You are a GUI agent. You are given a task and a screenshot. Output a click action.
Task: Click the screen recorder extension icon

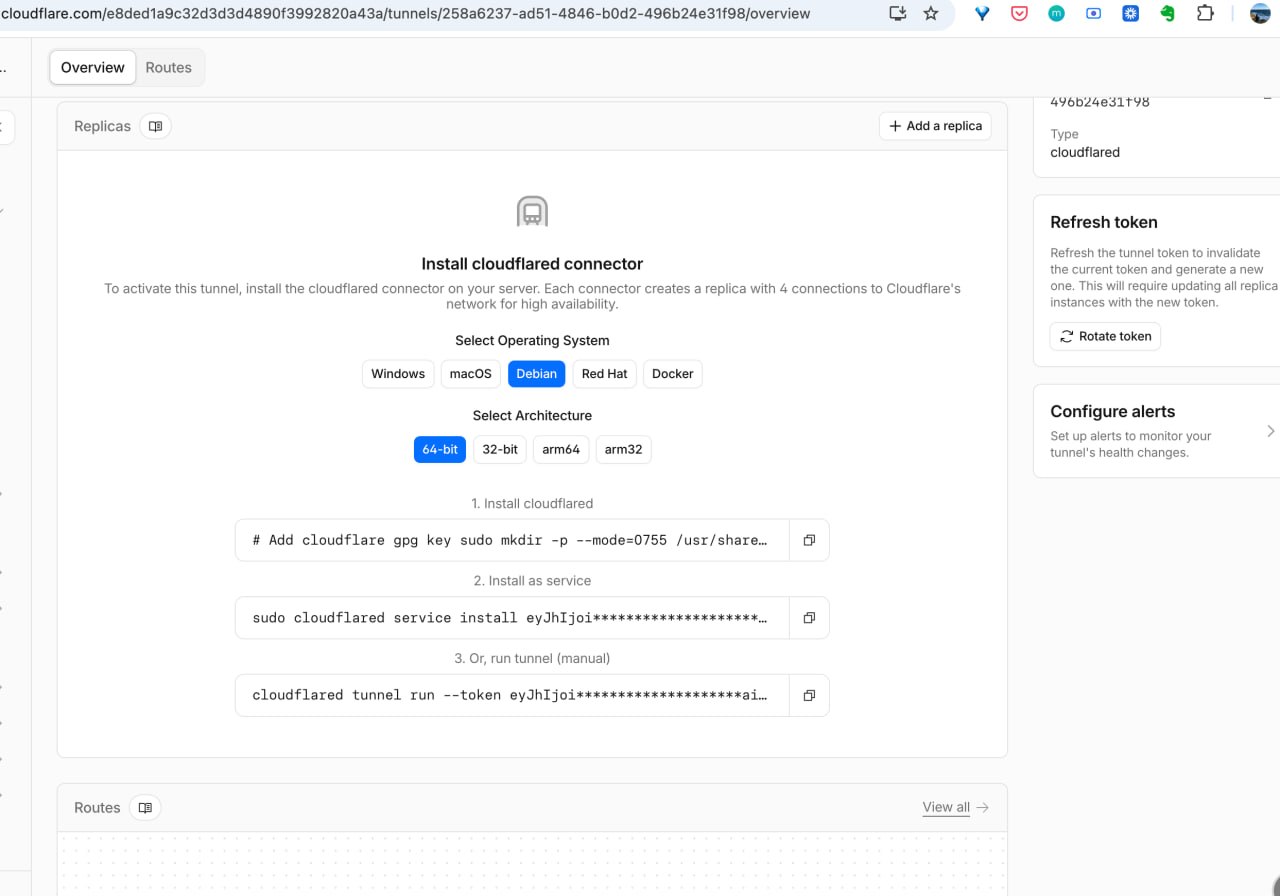[x=1093, y=14]
